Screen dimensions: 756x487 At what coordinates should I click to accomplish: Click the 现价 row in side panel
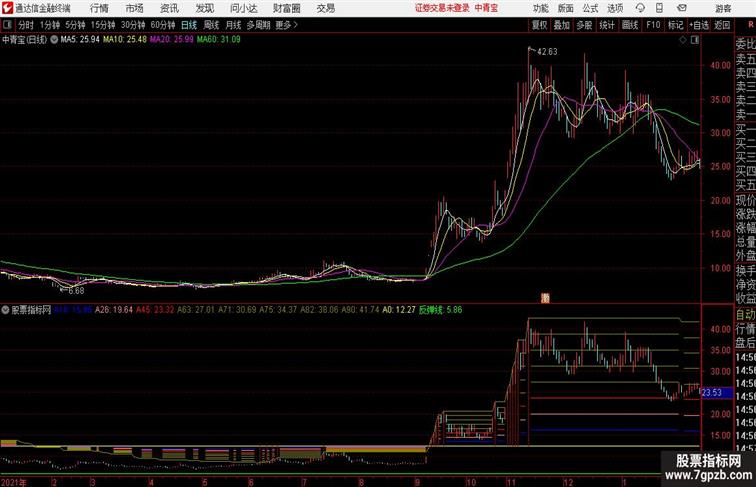pyautogui.click(x=745, y=200)
